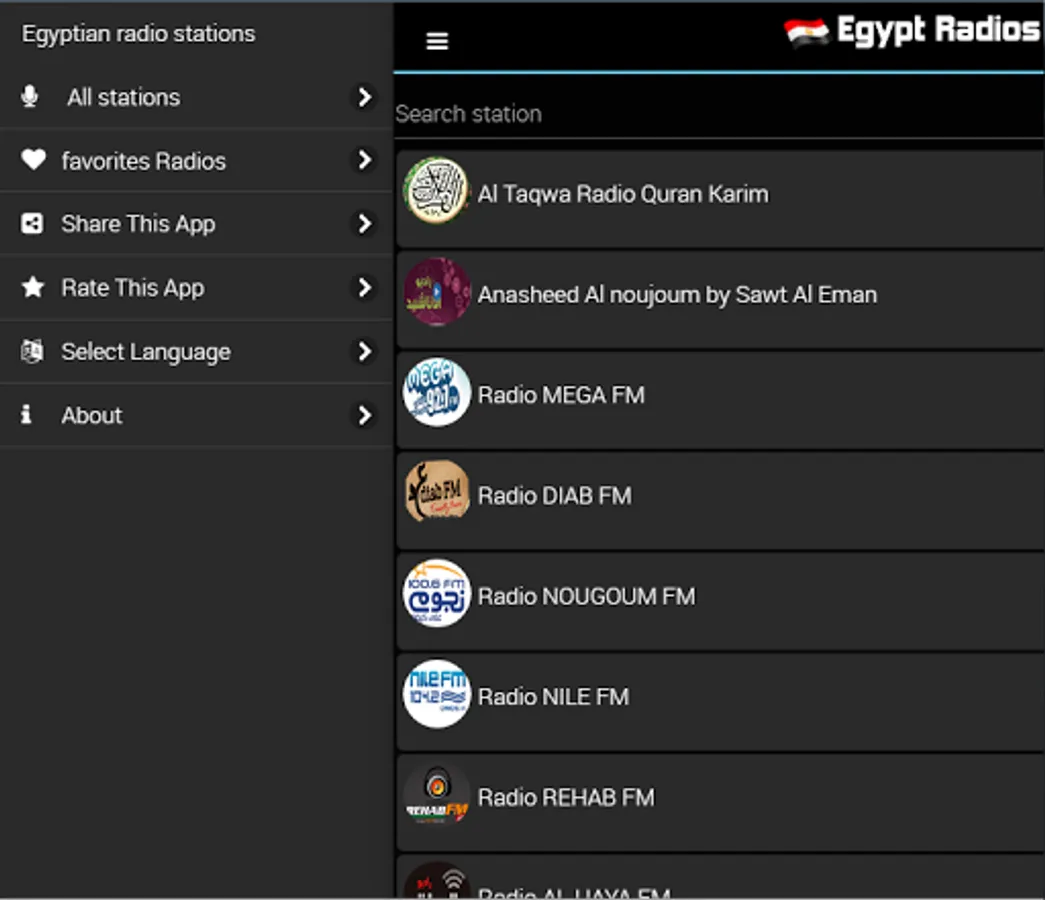Screen dimensions: 1045x900
Task: Click the share icon beside Share This App
Action: pos(32,223)
